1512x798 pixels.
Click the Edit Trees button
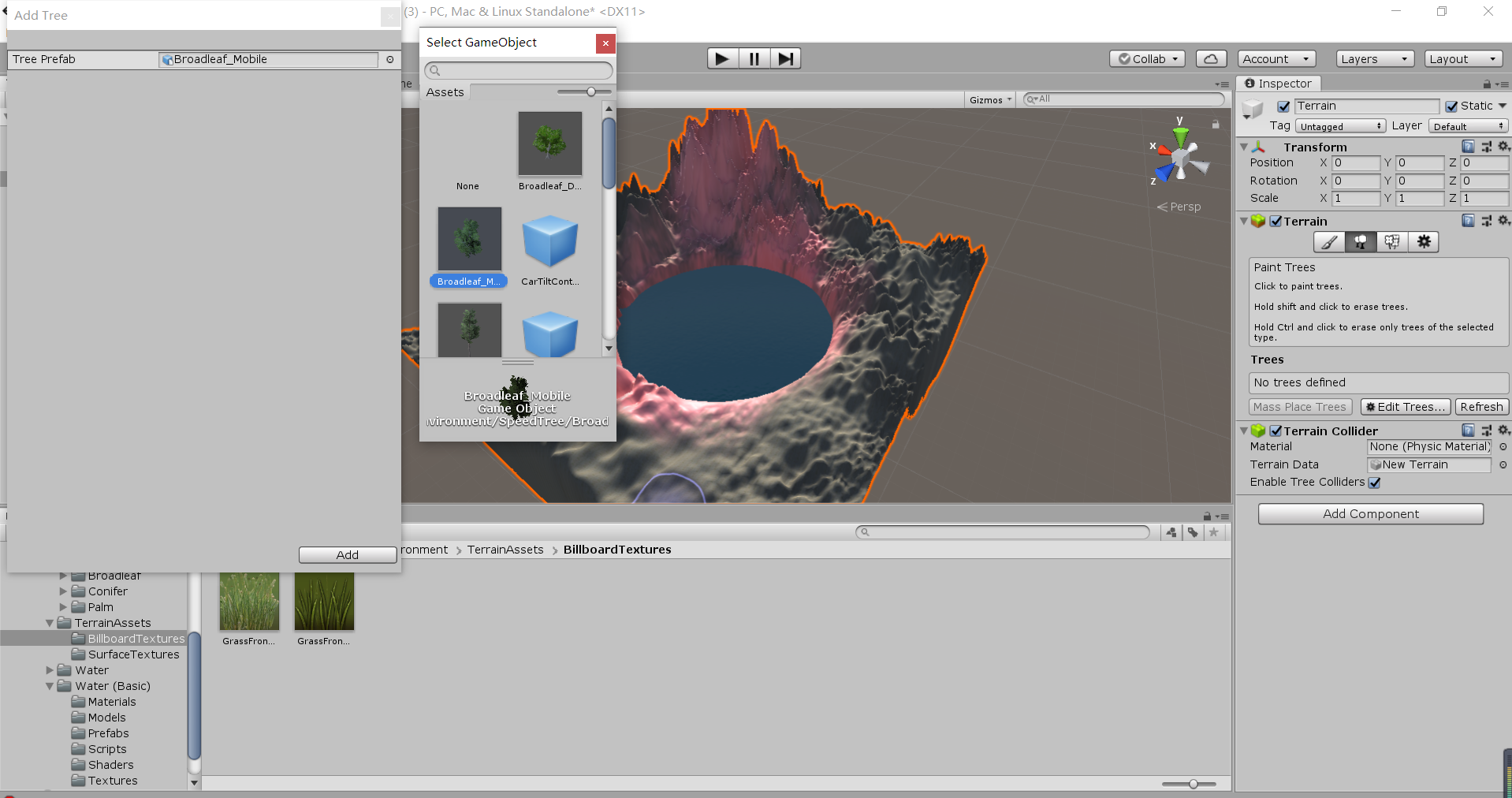pos(1406,407)
